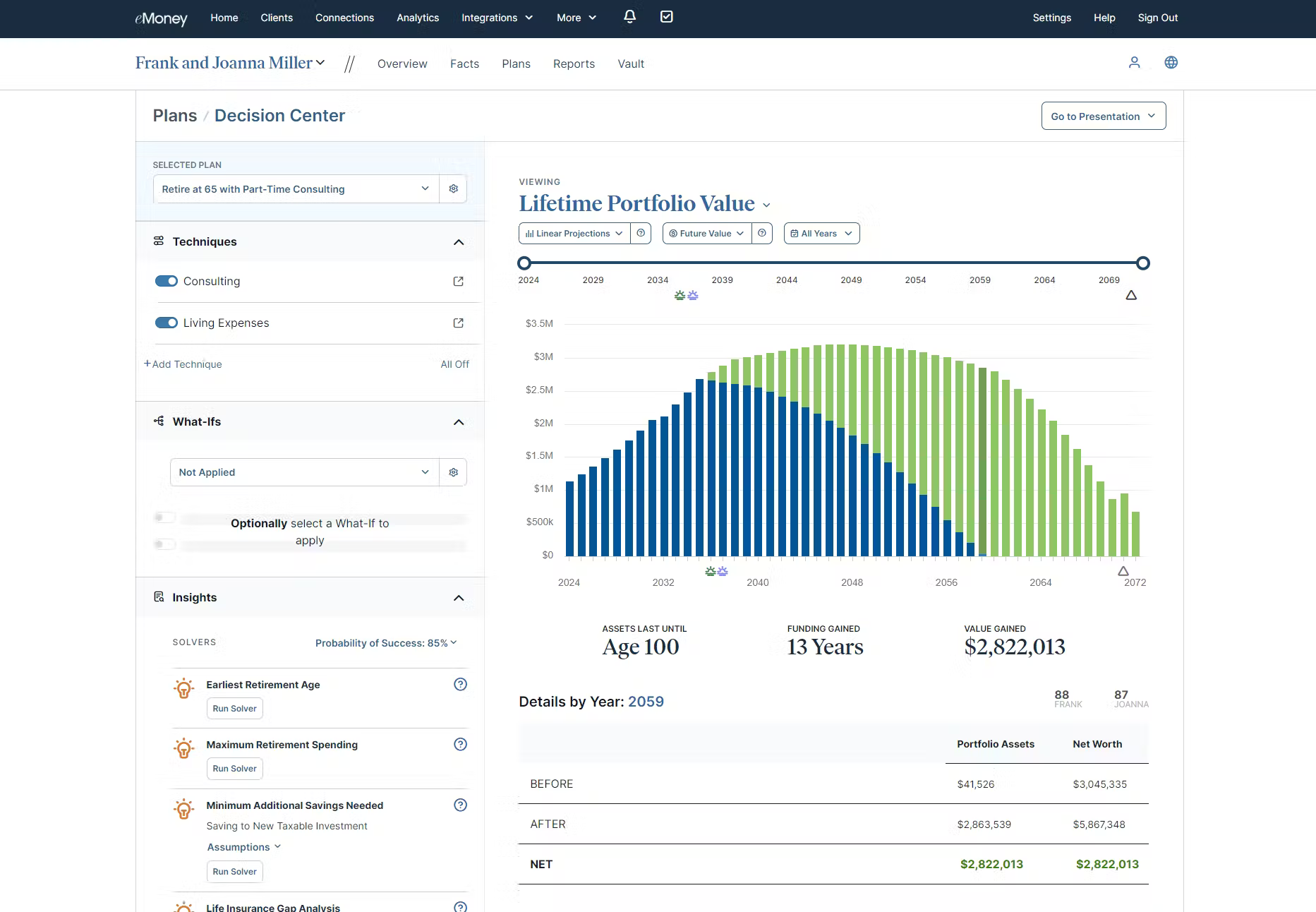Image resolution: width=1316 pixels, height=912 pixels.
Task: Open the All Years dropdown above the chart
Action: (821, 233)
